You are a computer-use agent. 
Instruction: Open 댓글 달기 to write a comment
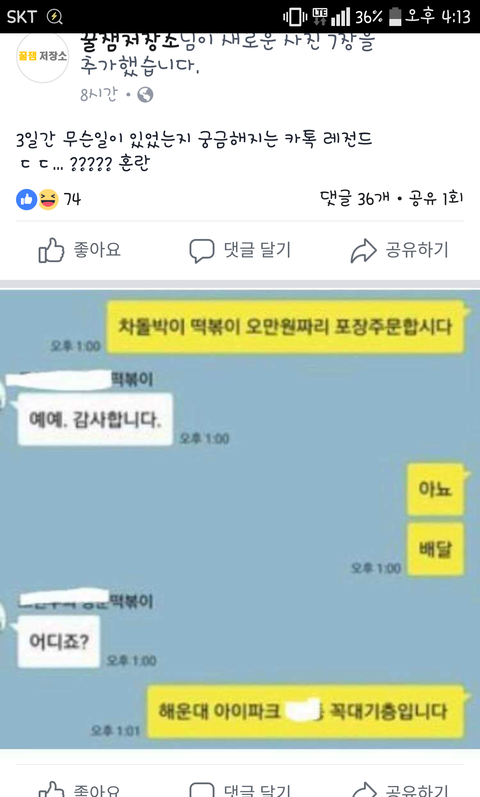click(x=240, y=251)
